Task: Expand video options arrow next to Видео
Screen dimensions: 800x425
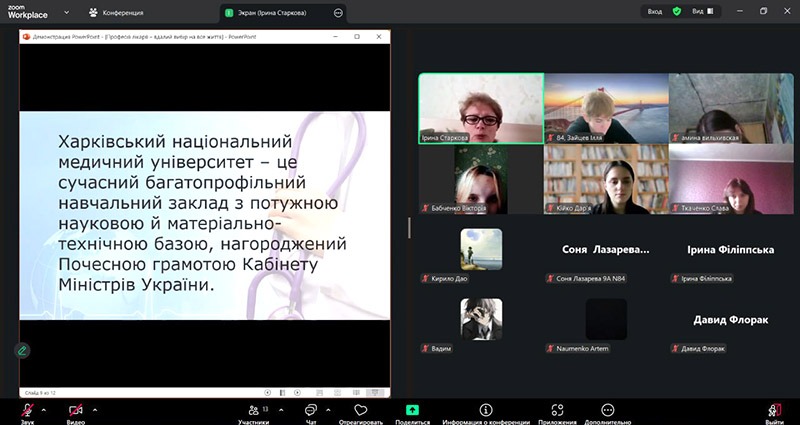Action: click(x=95, y=409)
